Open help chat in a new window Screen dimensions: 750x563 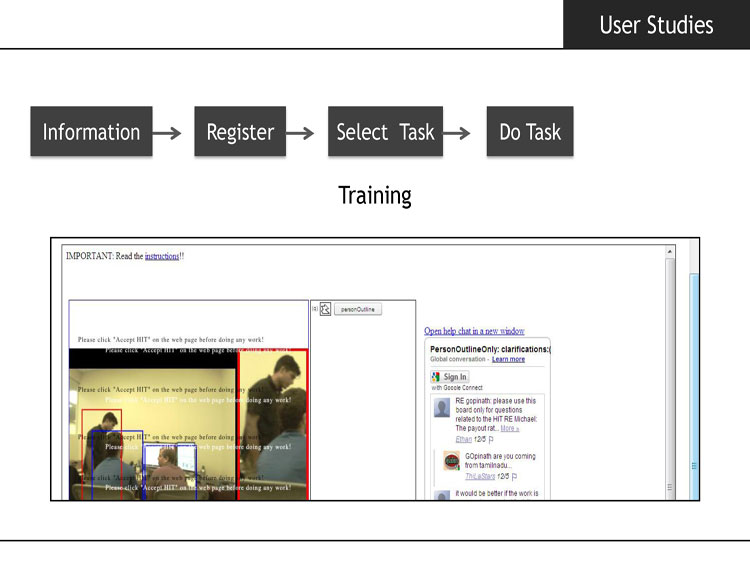pyautogui.click(x=474, y=331)
